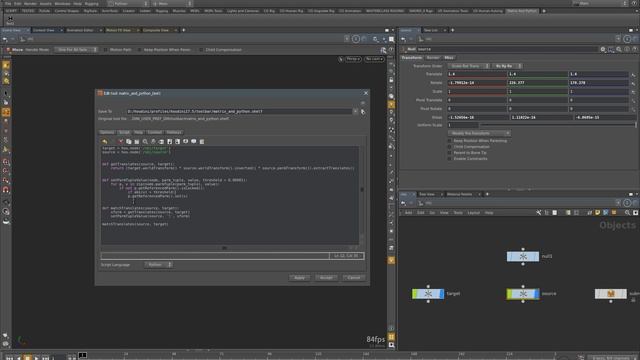Click play forward button in timeline playbar
This screenshot has width=640, height=360.
pos(36,358)
